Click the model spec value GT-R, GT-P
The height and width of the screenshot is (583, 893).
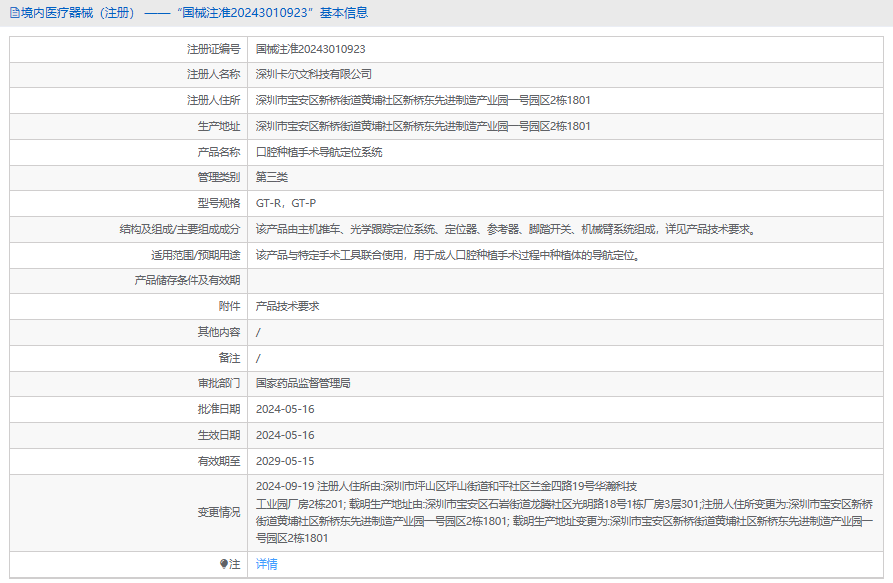point(286,204)
